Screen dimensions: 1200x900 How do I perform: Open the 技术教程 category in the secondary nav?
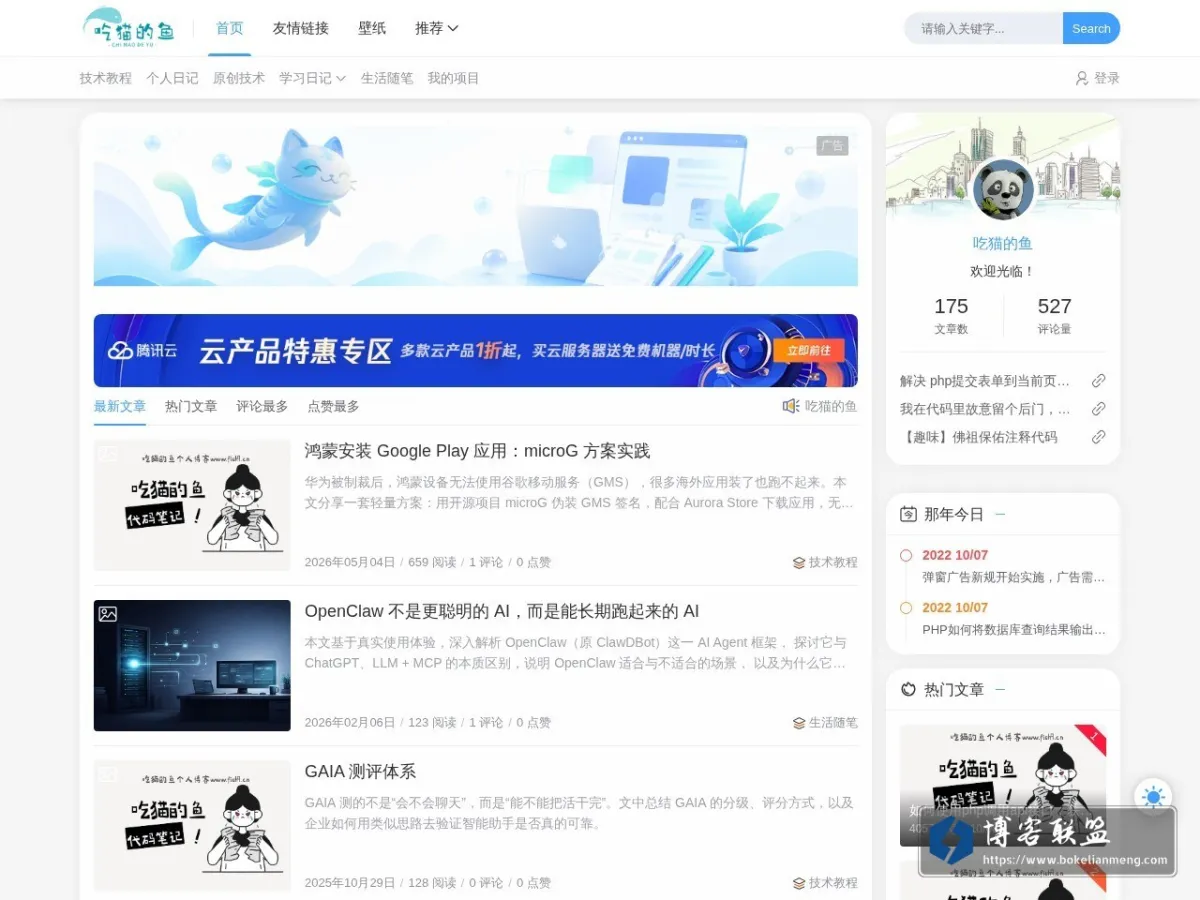[x=106, y=78]
